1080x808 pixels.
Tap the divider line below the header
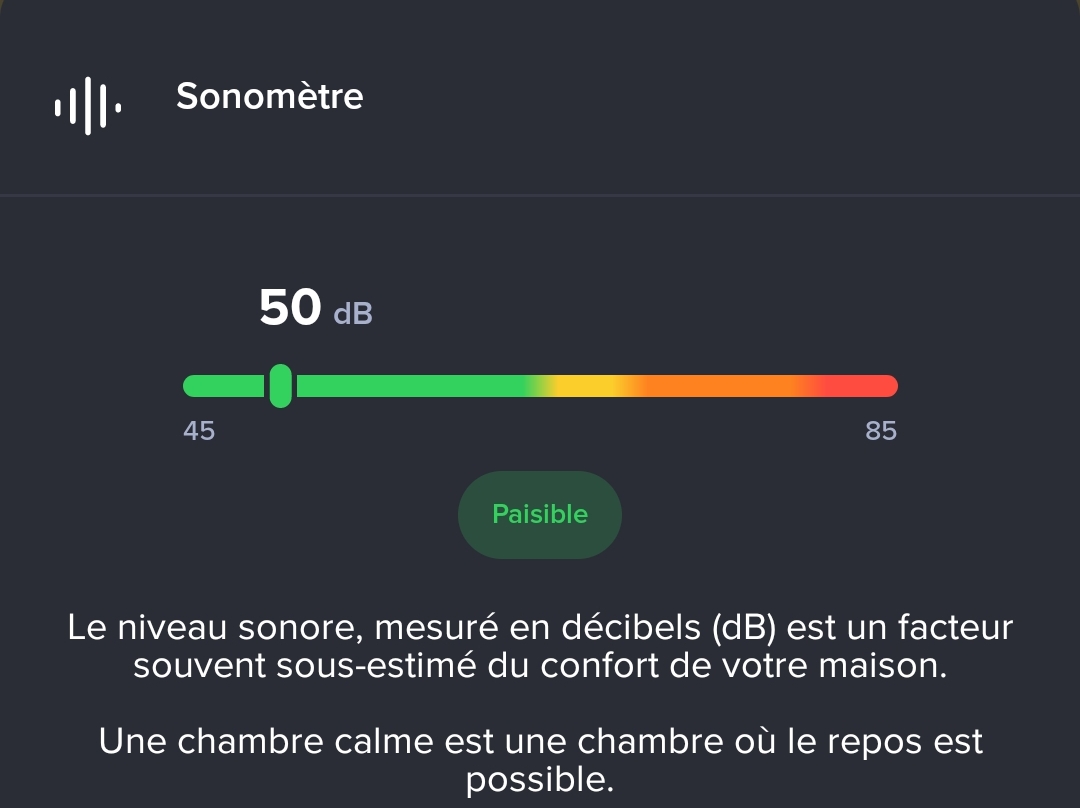[x=540, y=195]
